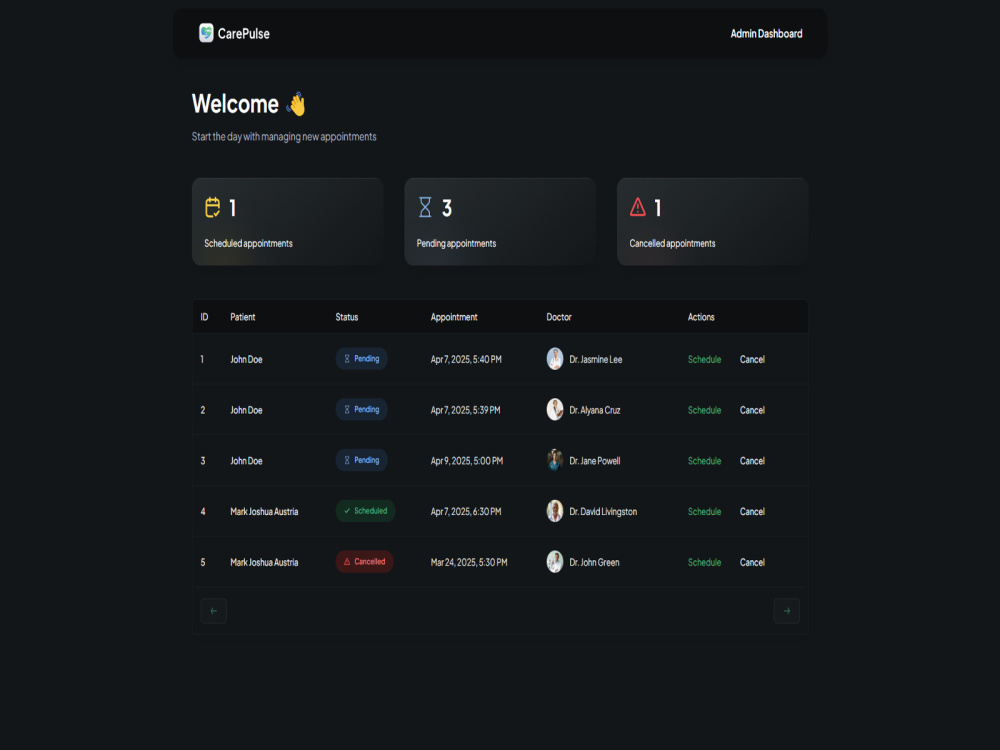1000x750 pixels.
Task: Click the red Cancelled status badge
Action: (x=364, y=562)
